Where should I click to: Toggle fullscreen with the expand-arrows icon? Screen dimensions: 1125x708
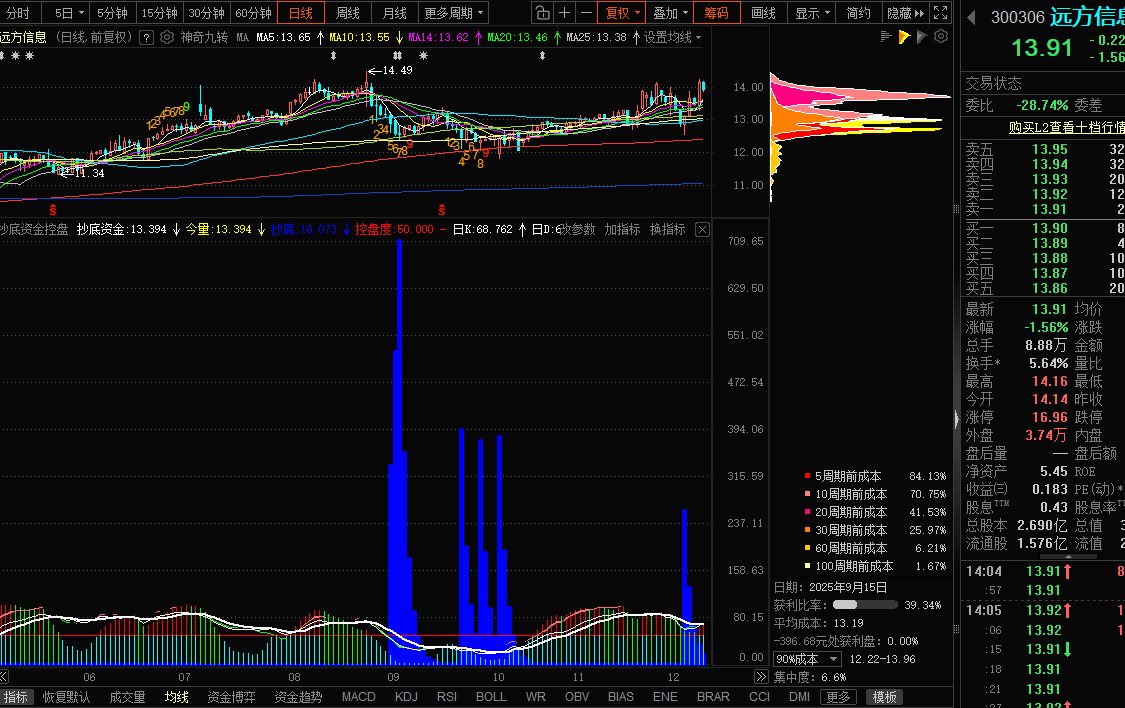(x=940, y=13)
